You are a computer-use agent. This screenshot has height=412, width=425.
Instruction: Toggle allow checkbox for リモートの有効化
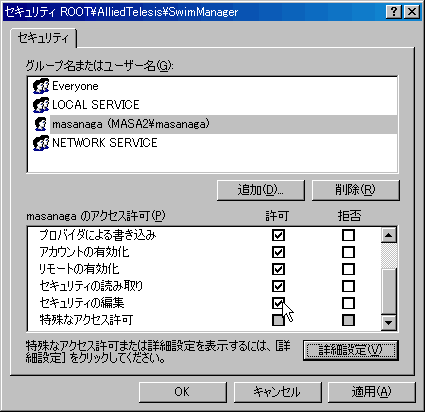[278, 269]
